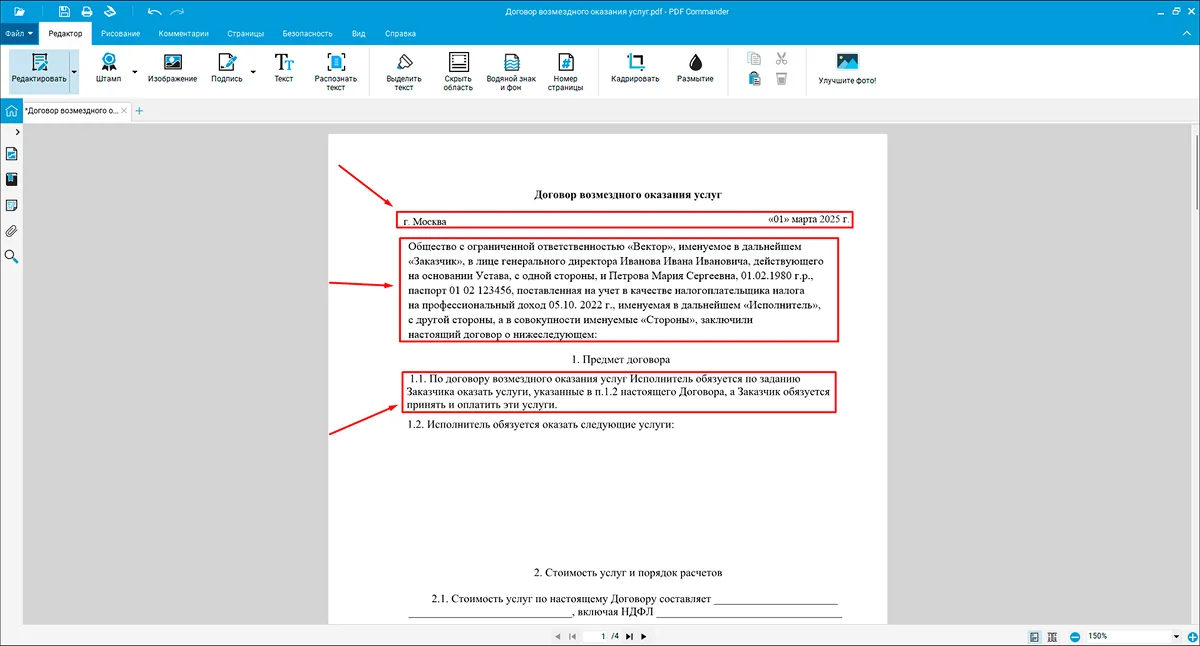Open the Файл menu

(x=19, y=33)
